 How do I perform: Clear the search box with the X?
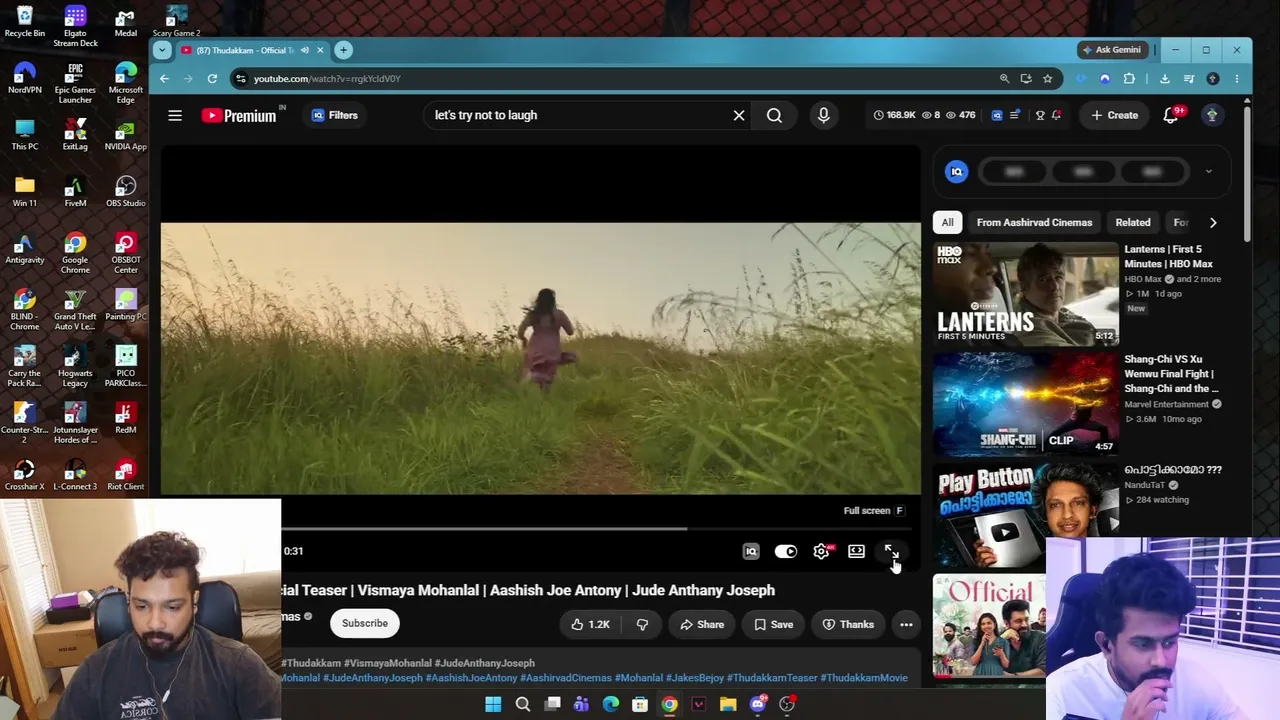[x=739, y=115]
